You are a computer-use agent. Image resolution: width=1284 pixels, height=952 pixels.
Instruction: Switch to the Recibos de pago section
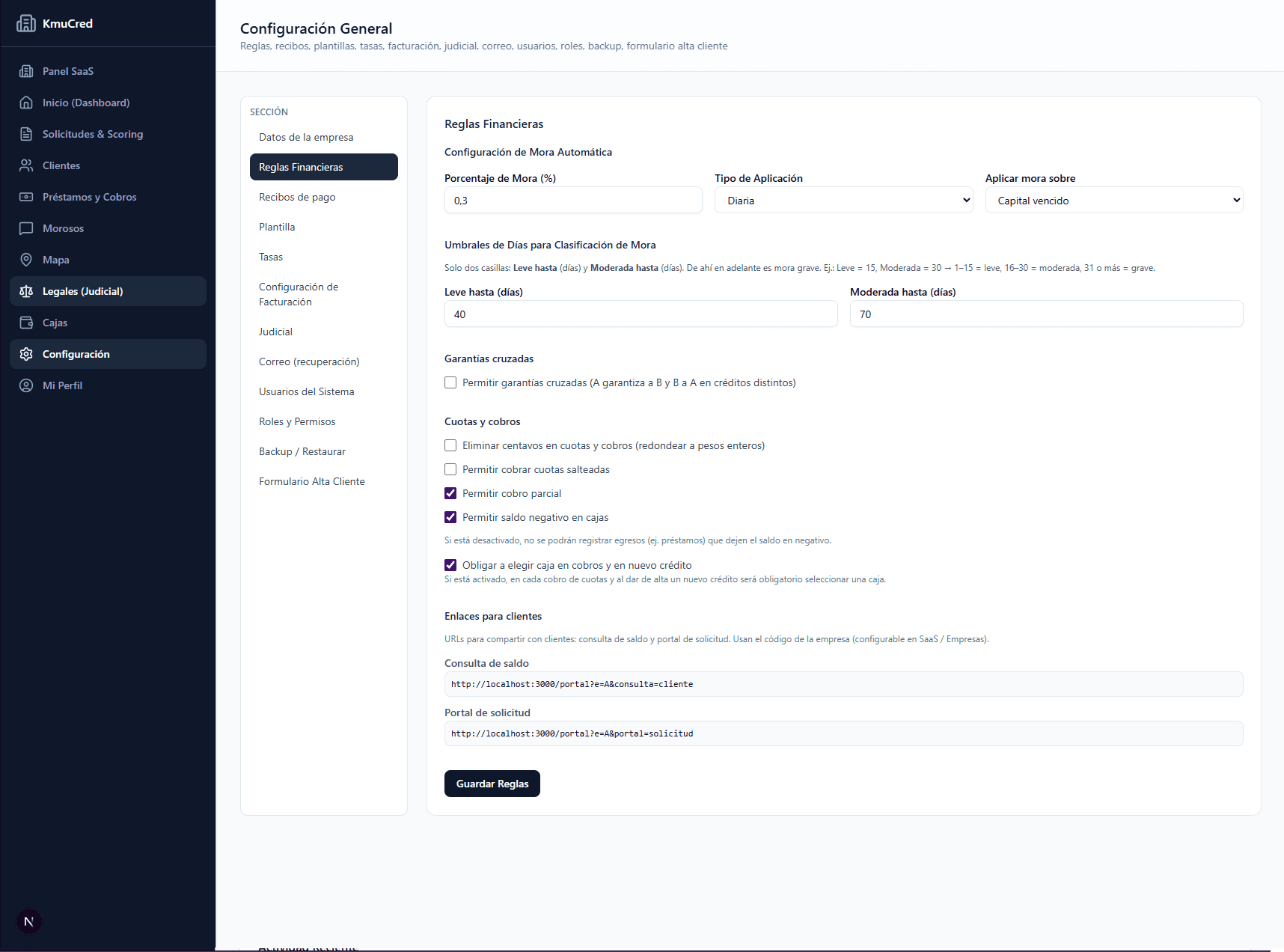point(297,197)
